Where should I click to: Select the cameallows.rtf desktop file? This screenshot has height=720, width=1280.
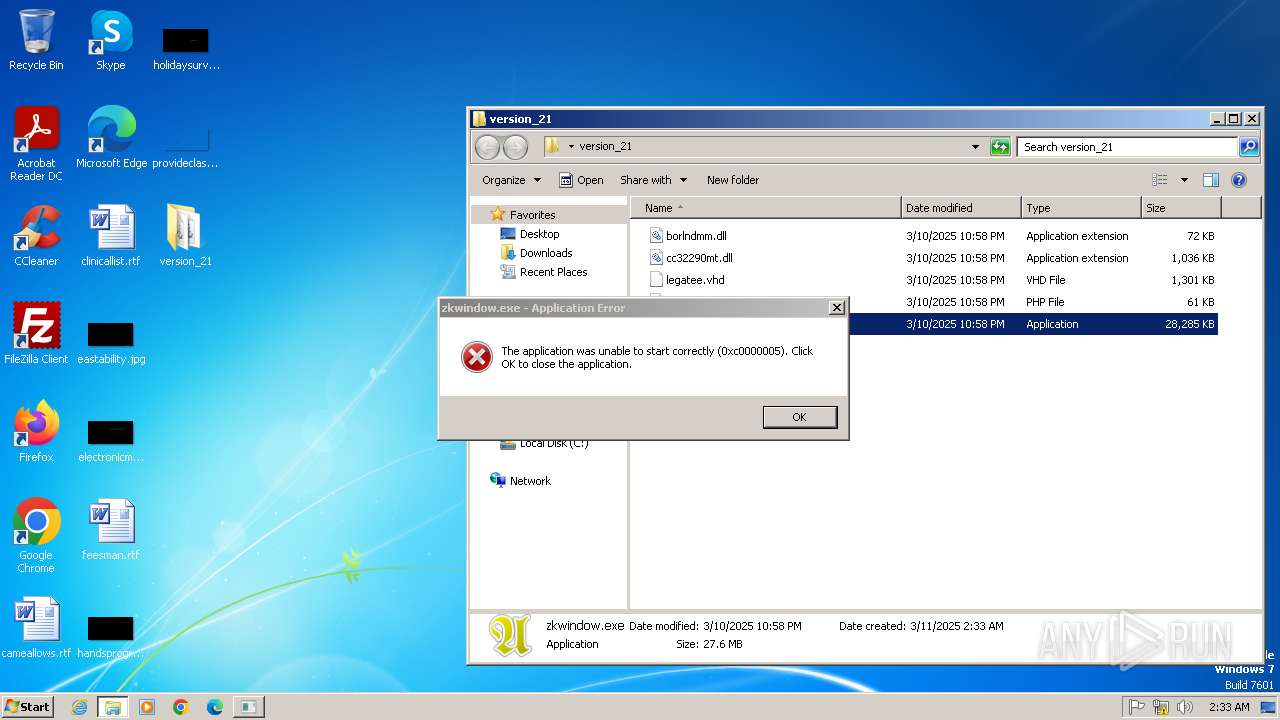[x=36, y=628]
